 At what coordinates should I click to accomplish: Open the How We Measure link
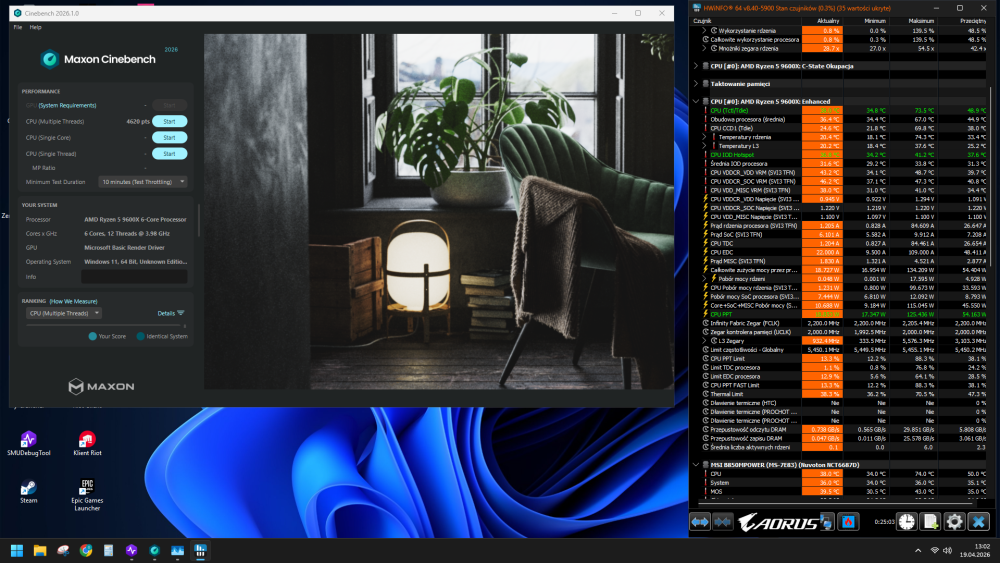pyautogui.click(x=74, y=302)
